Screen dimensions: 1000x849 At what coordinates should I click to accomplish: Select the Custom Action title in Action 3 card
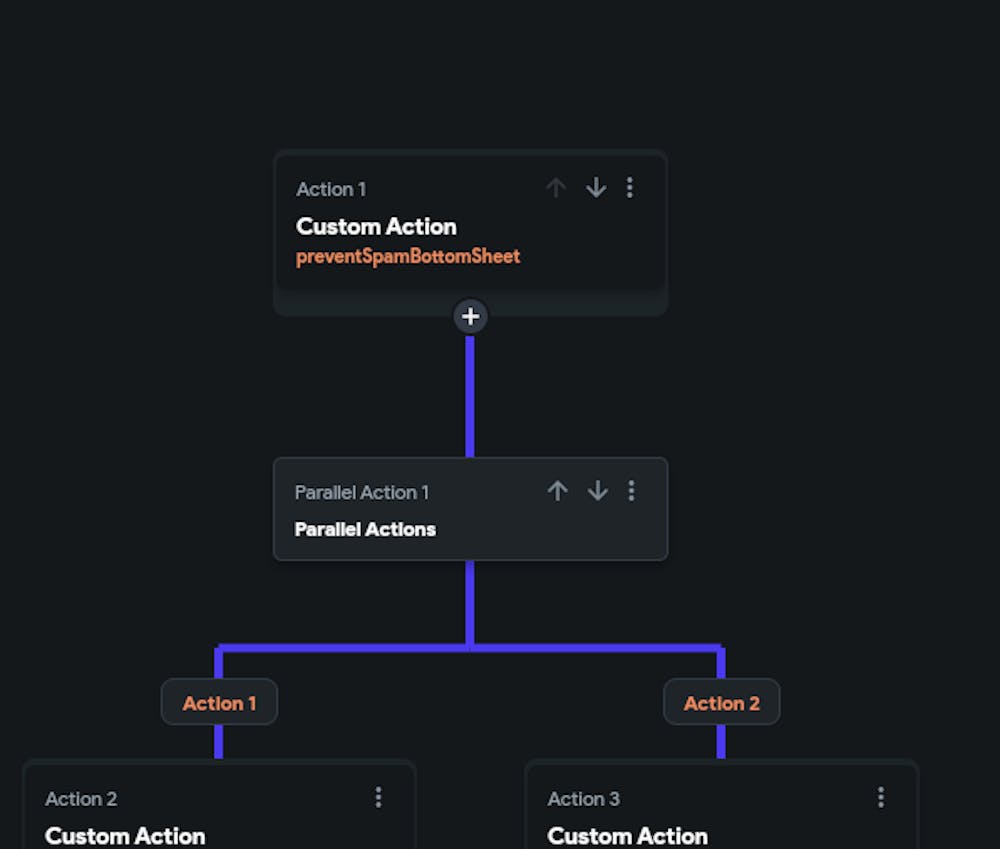pos(628,836)
